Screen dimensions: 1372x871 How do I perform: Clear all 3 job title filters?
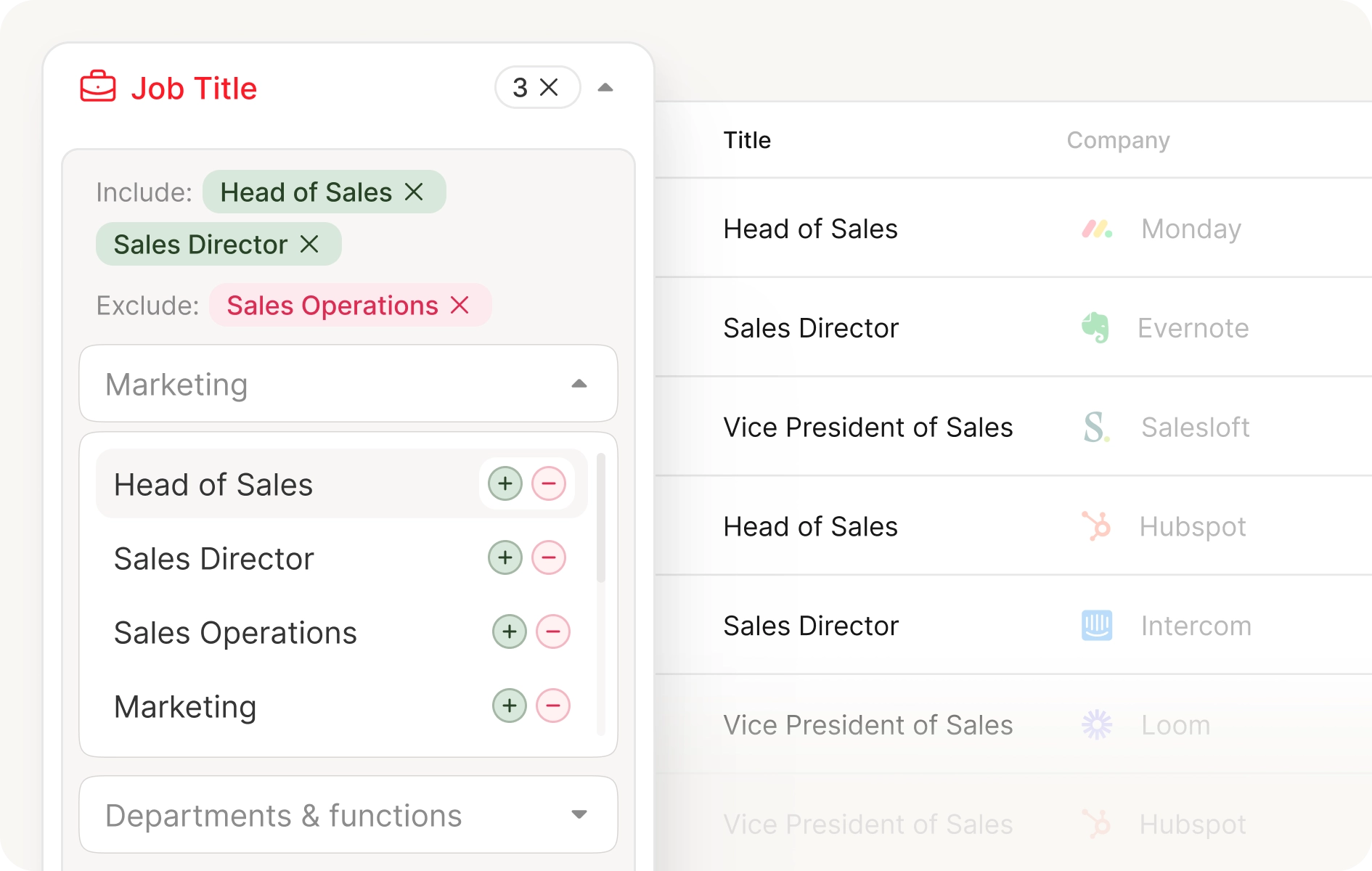(550, 87)
